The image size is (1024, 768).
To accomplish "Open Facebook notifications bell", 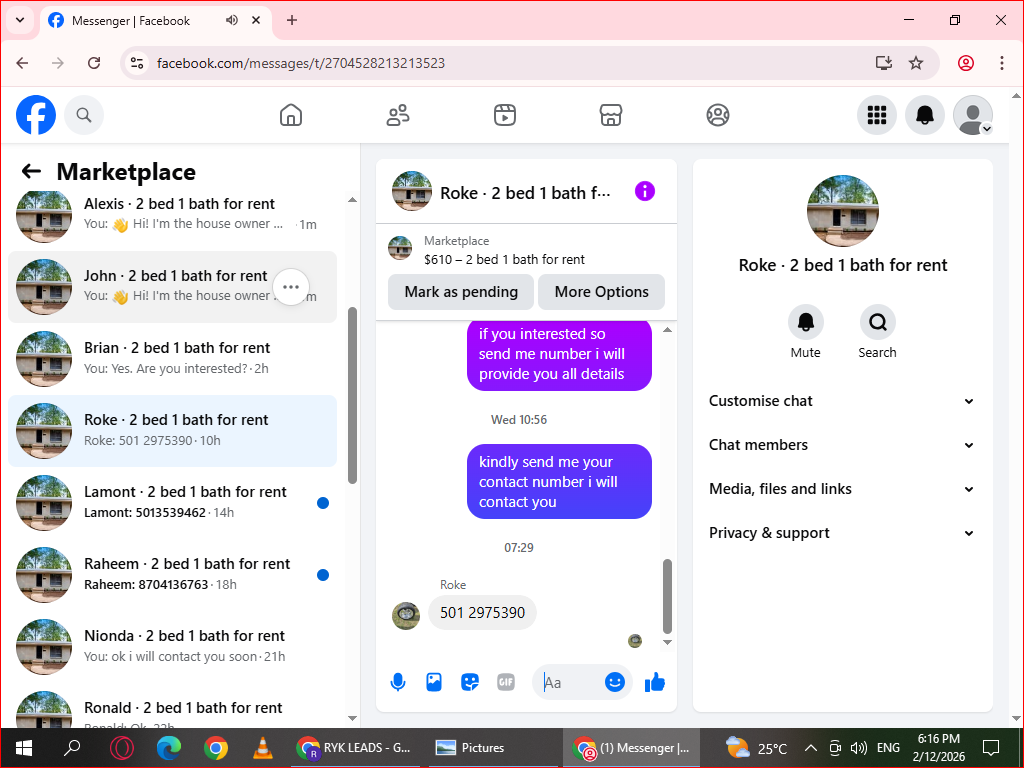I will (925, 115).
